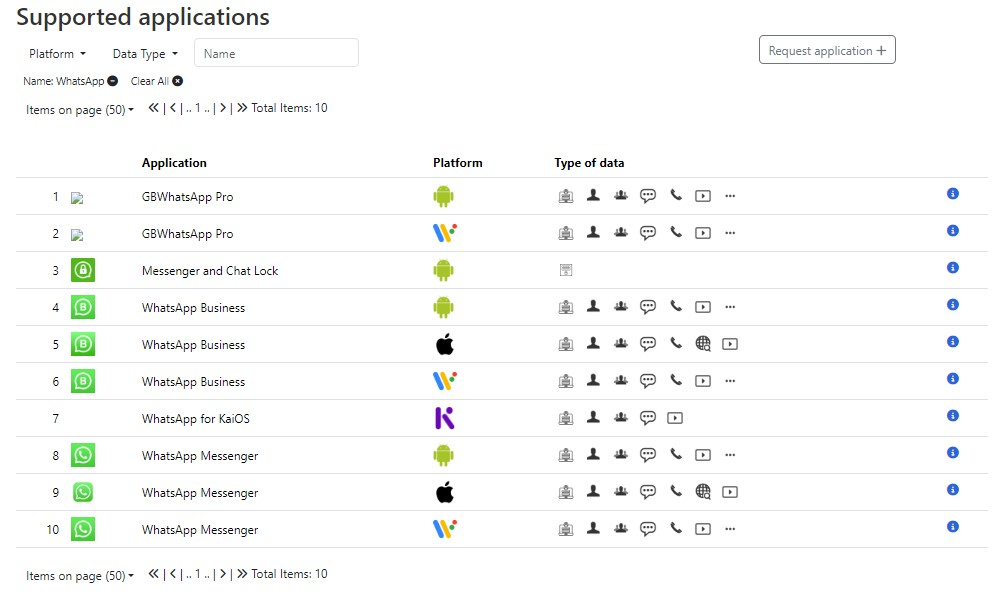Image resolution: width=1008 pixels, height=598 pixels.
Task: Click the ellipsis to show more data types for WhatsApp Messenger
Action: 730,455
